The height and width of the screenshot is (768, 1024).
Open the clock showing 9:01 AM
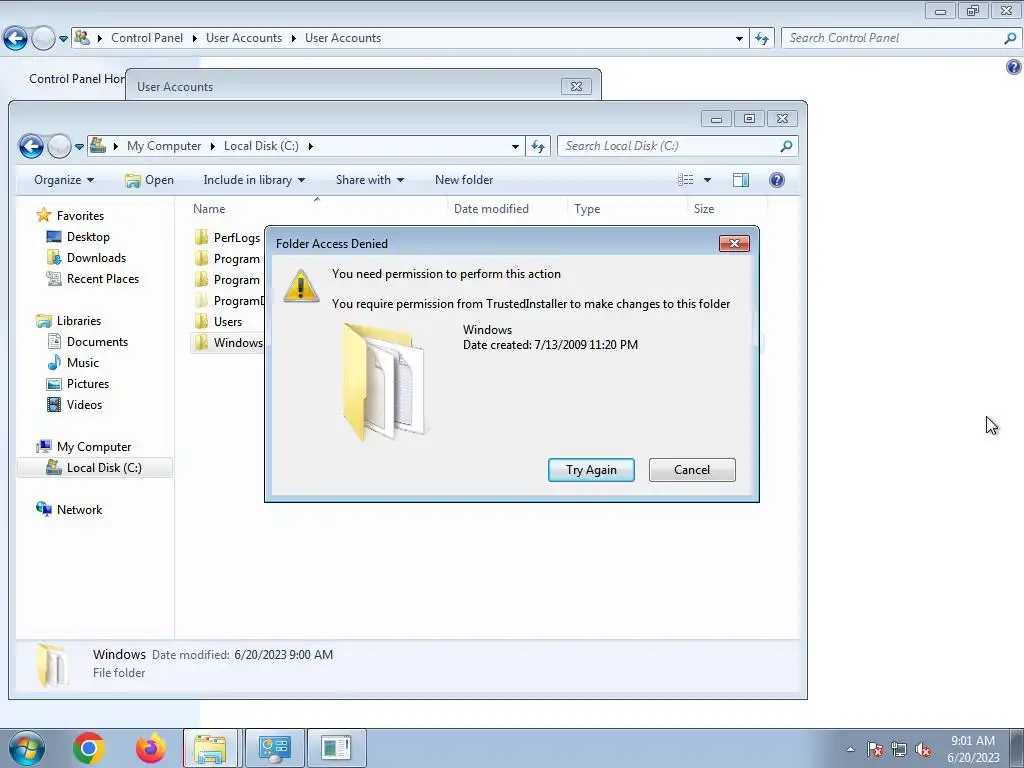click(x=973, y=748)
